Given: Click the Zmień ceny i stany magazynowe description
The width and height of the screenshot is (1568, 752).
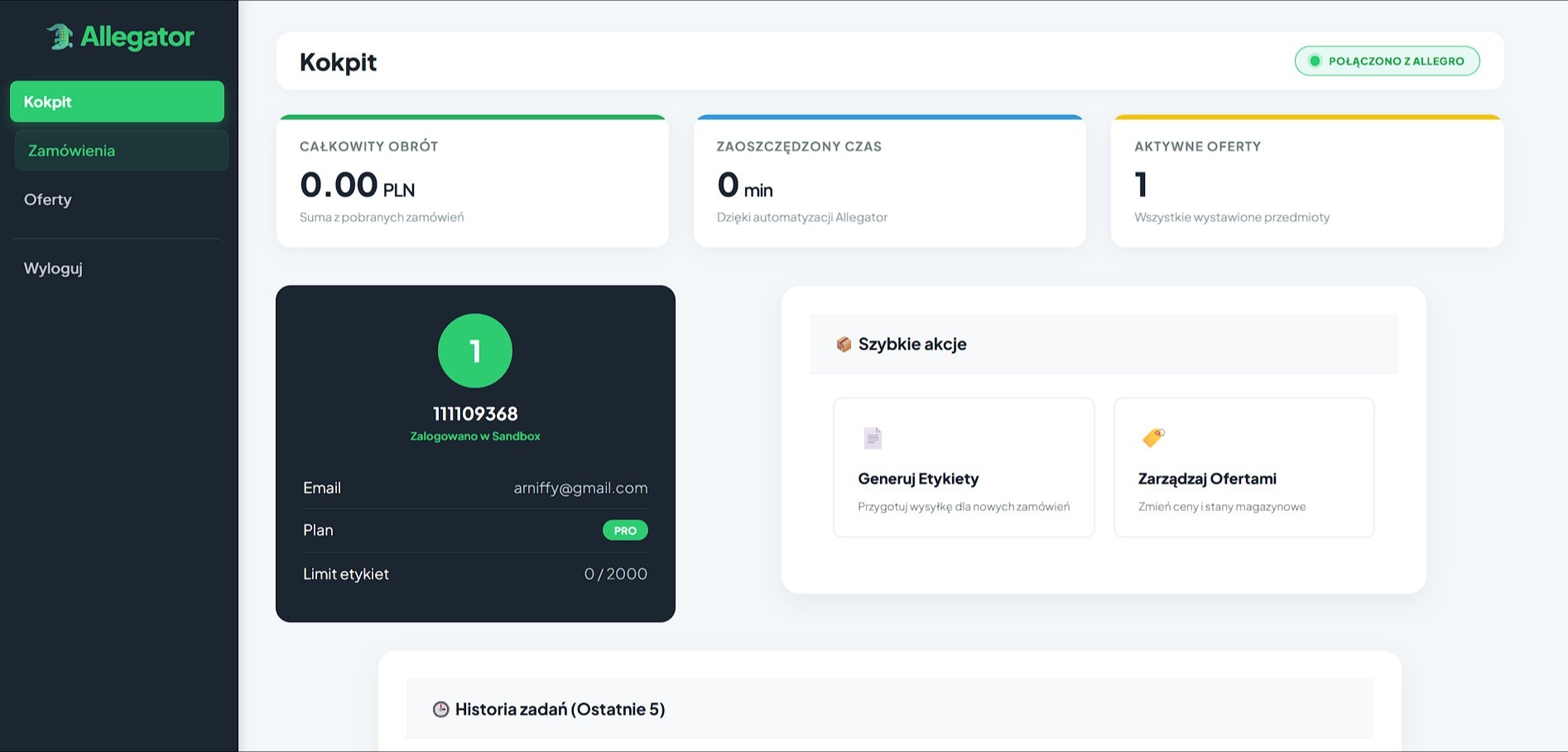Looking at the screenshot, I should [x=1222, y=507].
